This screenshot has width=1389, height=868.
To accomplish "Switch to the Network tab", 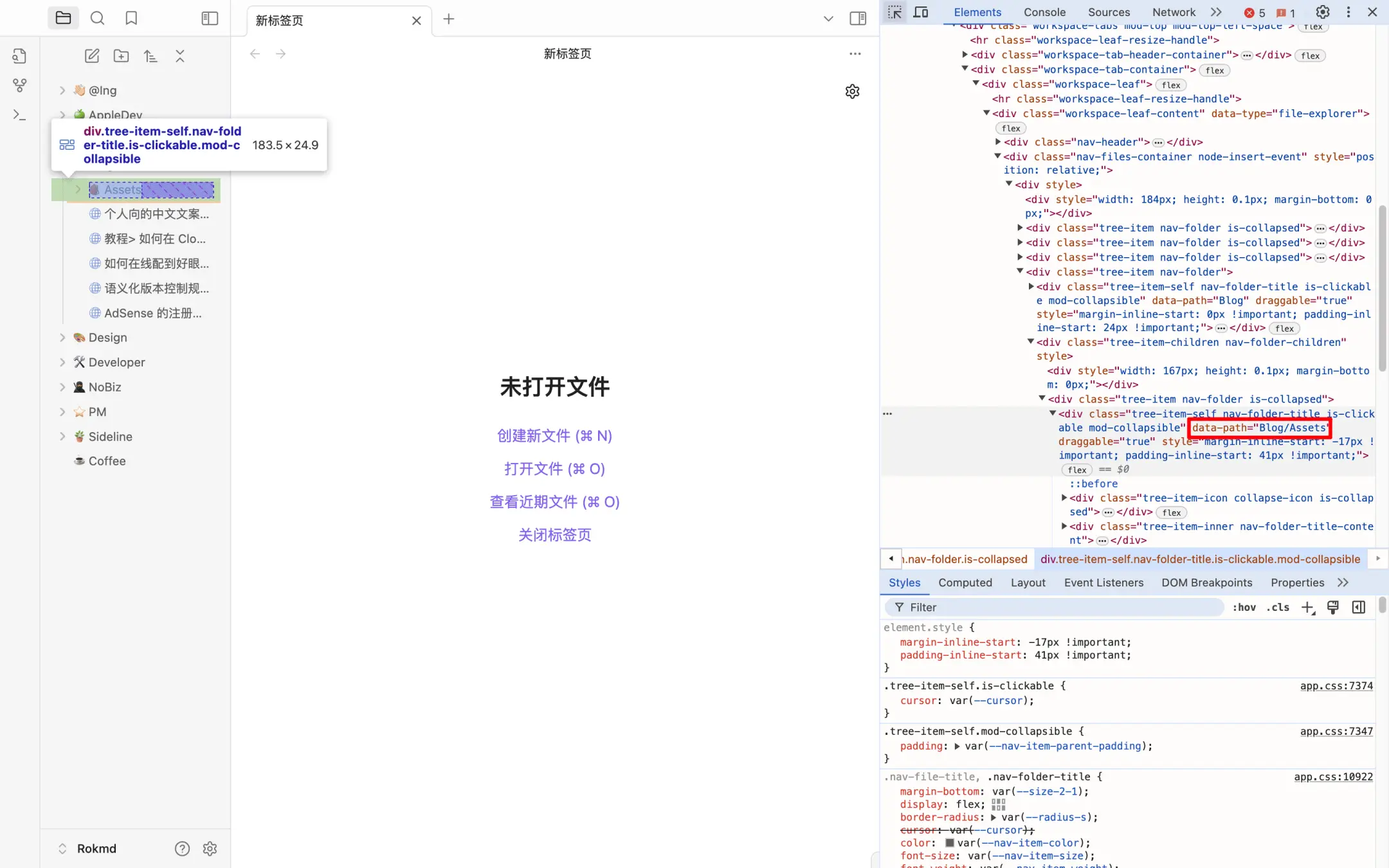I will click(x=1174, y=12).
